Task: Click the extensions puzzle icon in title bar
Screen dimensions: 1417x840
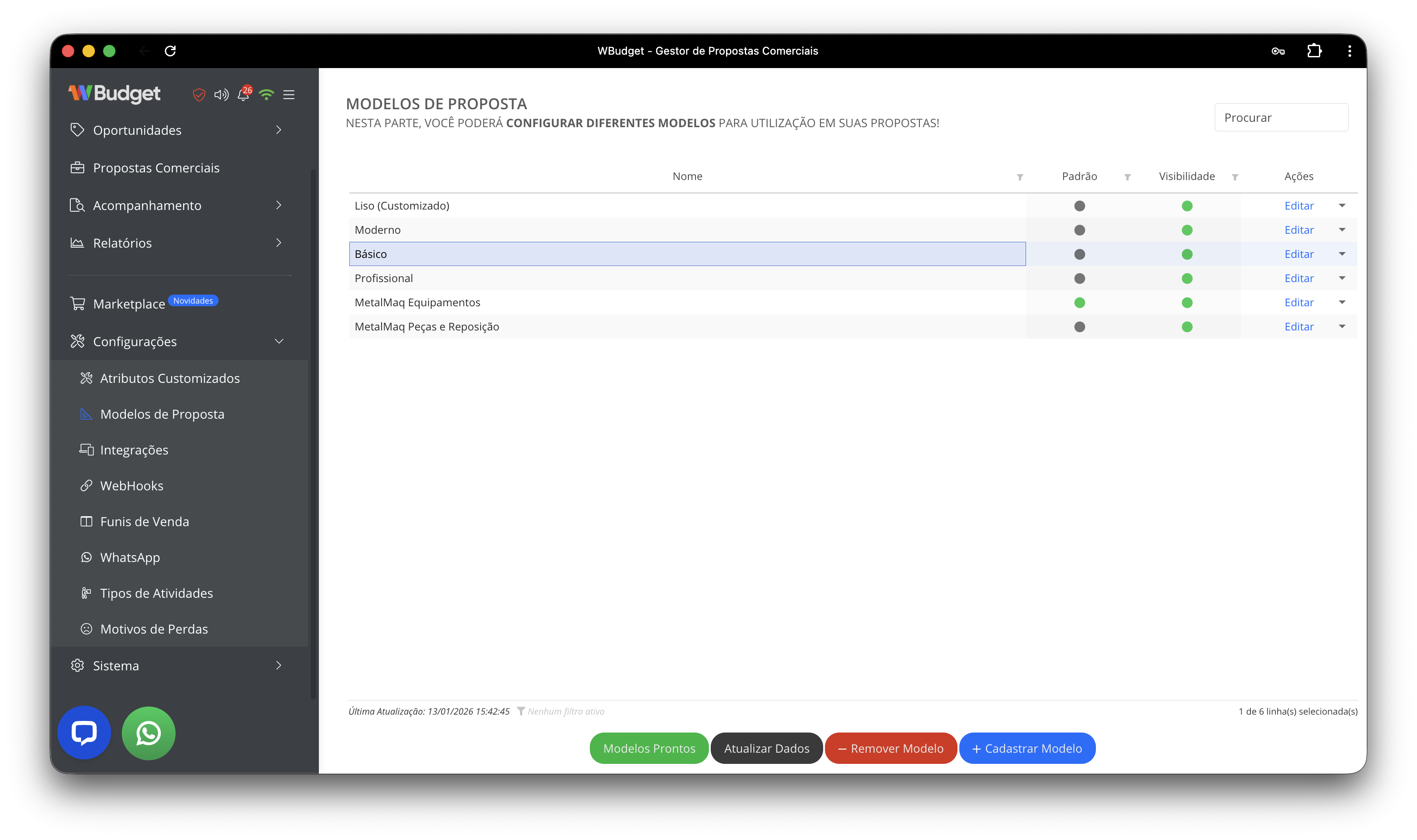Action: [x=1314, y=51]
